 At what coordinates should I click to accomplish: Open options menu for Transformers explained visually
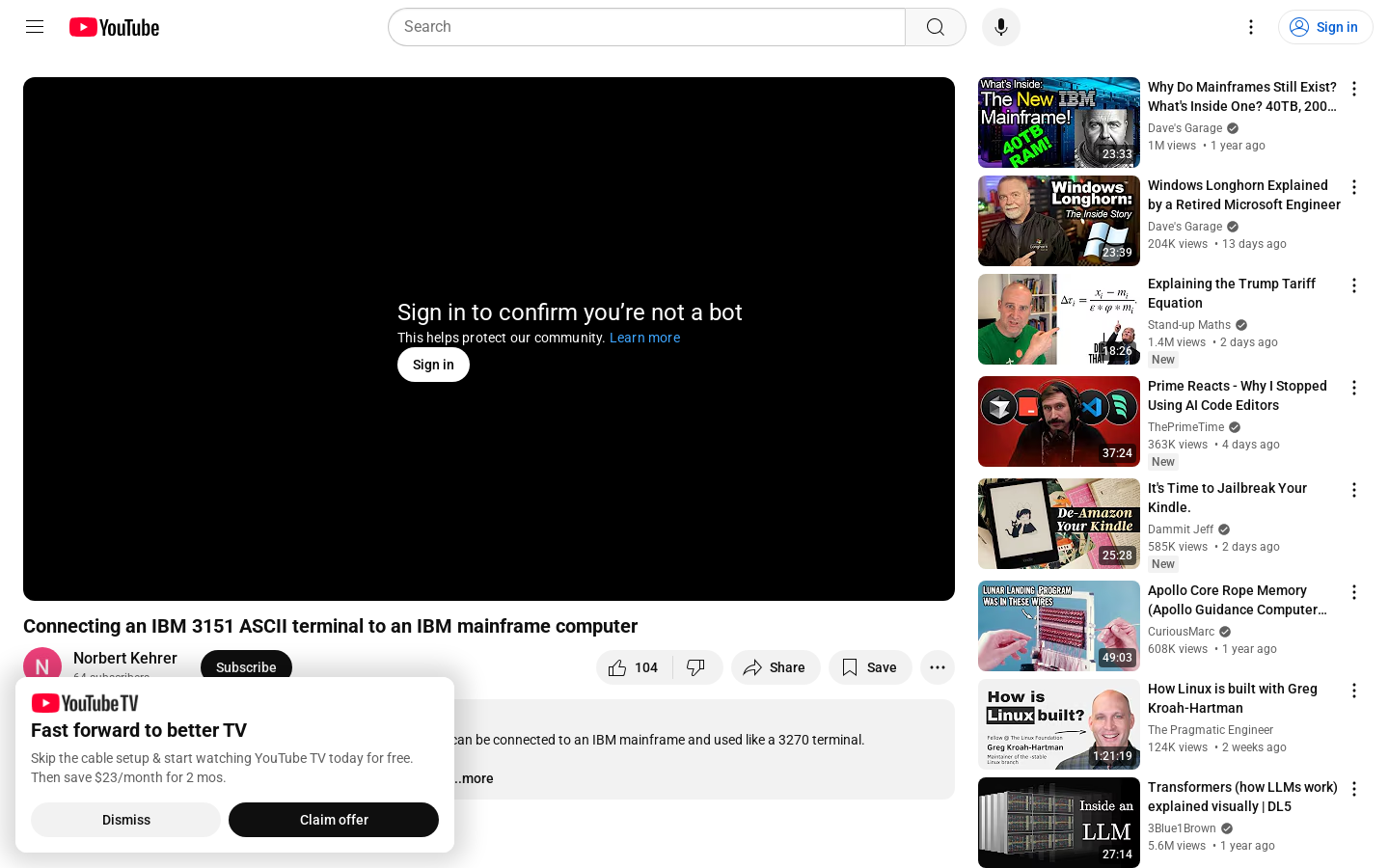[1354, 789]
